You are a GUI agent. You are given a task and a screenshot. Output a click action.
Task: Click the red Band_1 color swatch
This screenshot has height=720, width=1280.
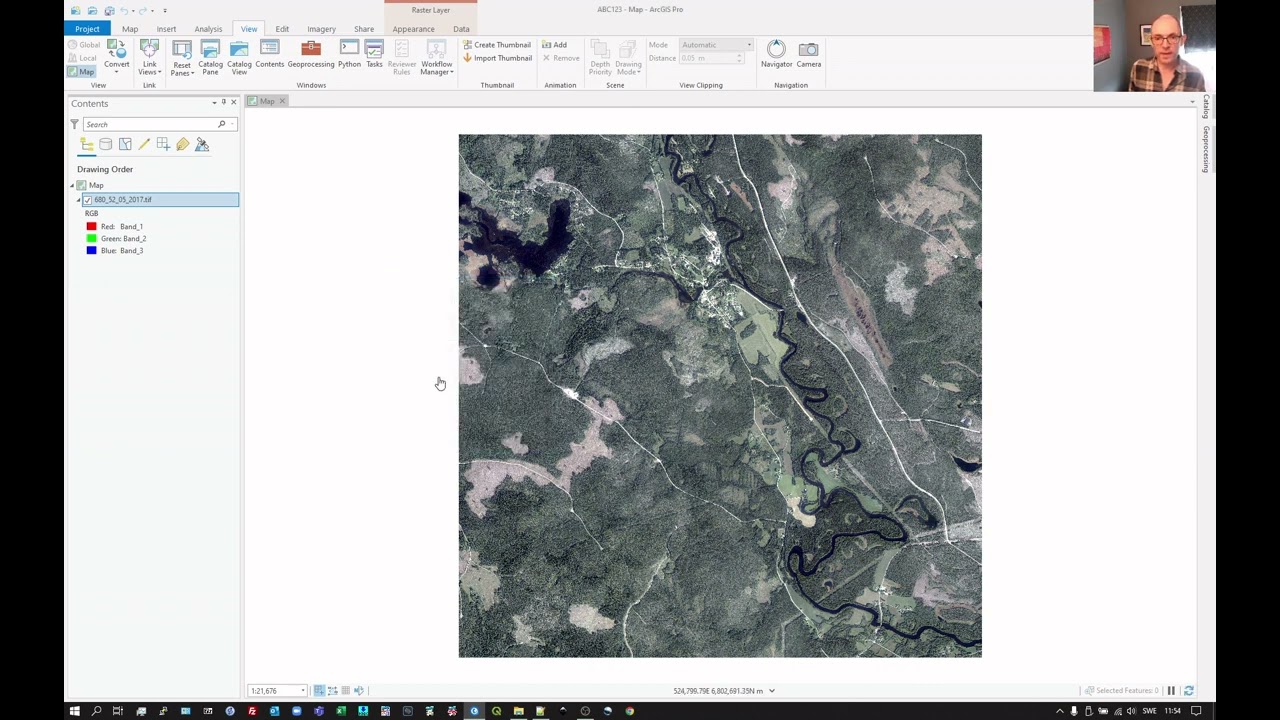pos(91,227)
